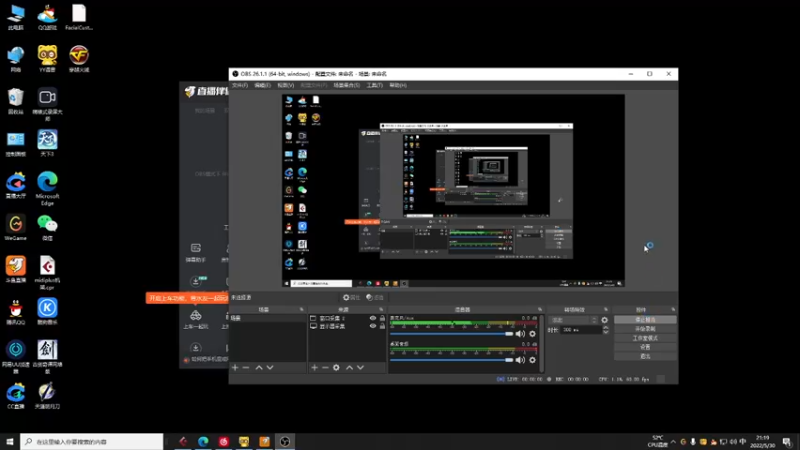Open the Help(H) menu in OBS

pyautogui.click(x=398, y=85)
